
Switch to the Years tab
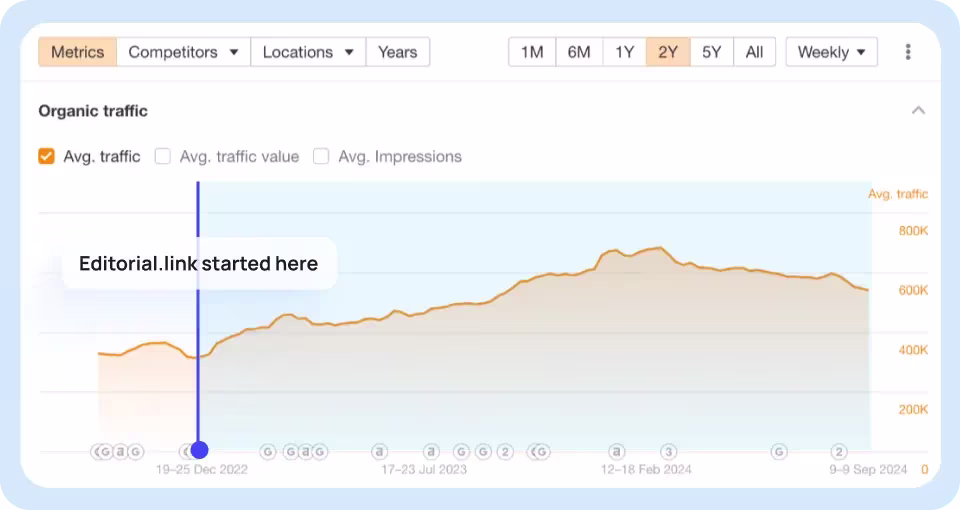(398, 52)
